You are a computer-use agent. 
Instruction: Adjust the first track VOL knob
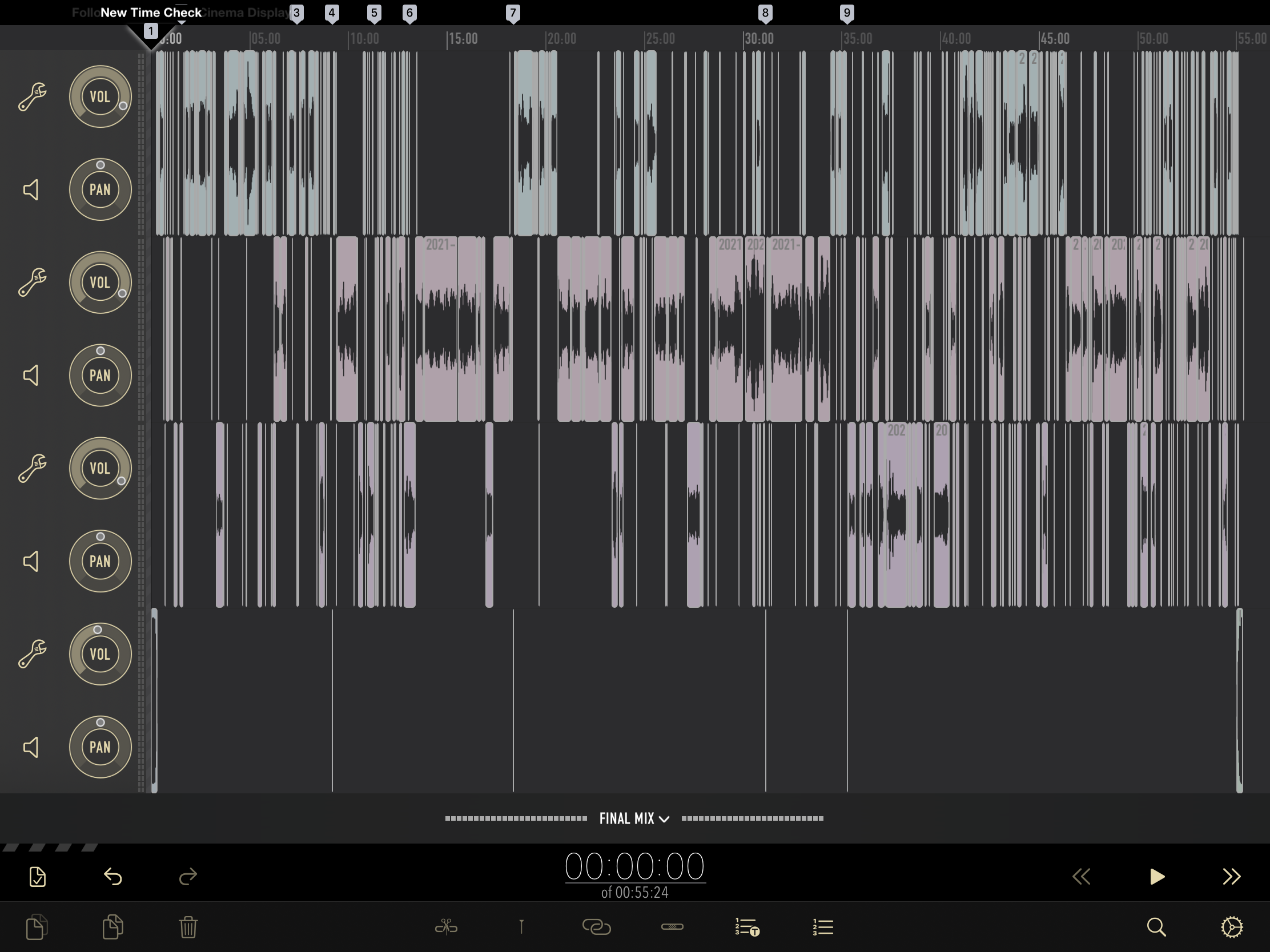point(101,96)
